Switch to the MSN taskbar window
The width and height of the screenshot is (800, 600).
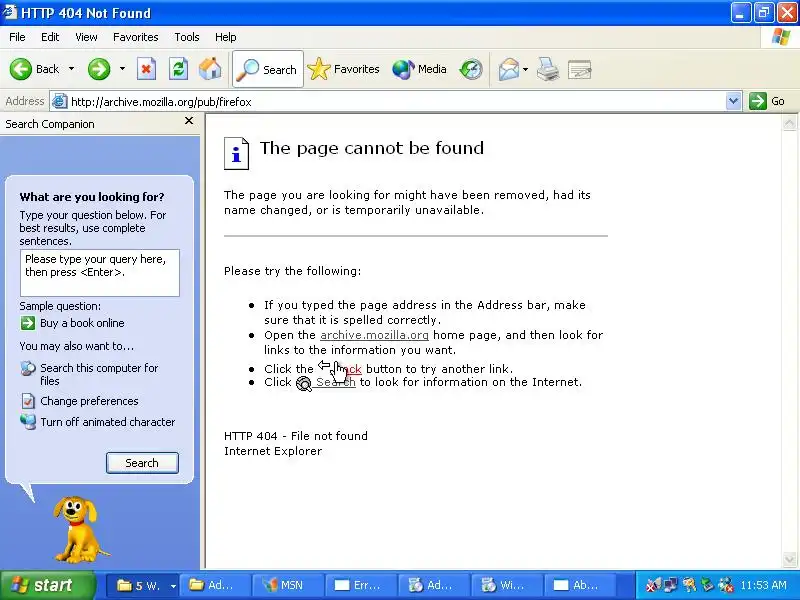[x=290, y=585]
